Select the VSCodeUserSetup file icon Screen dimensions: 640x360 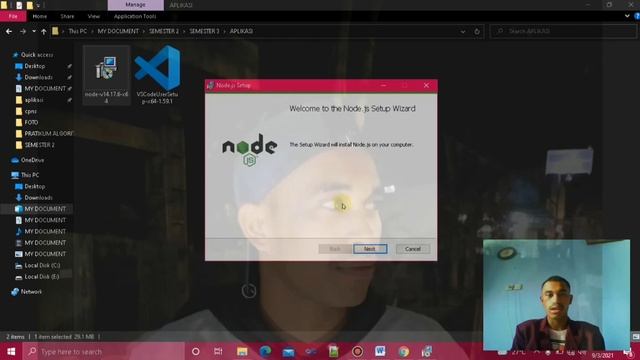click(x=158, y=75)
